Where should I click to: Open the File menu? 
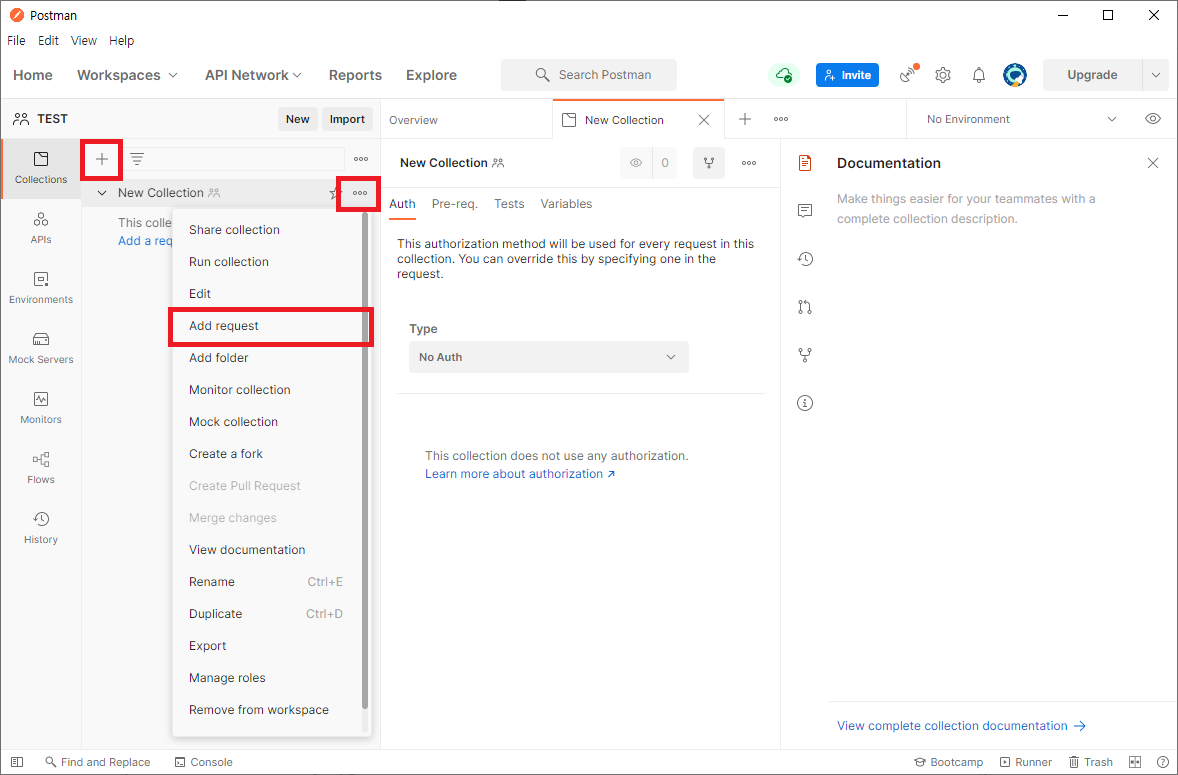(x=16, y=41)
